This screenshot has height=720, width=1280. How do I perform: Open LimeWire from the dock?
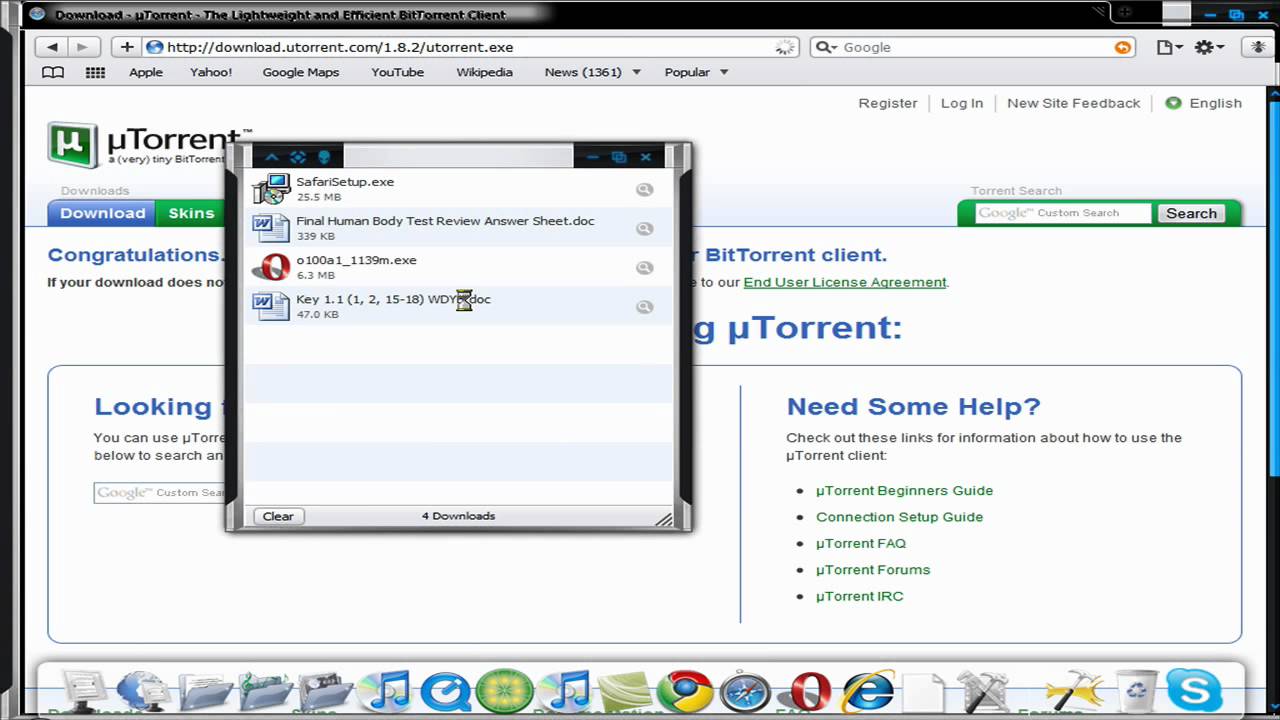click(x=504, y=692)
